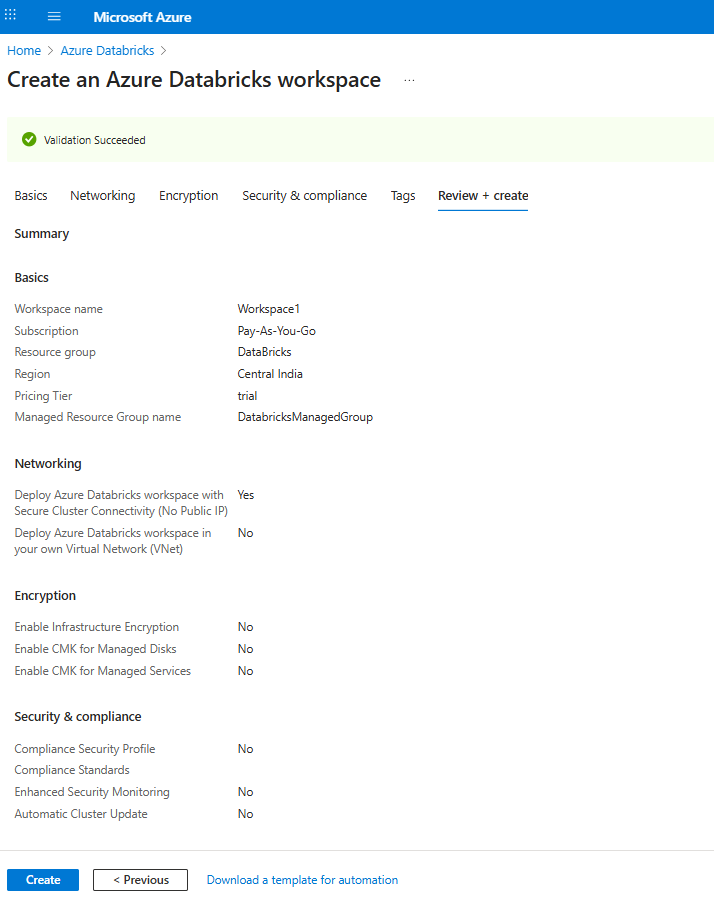Image resolution: width=714 pixels, height=899 pixels.
Task: Click Enhanced Security Monitoring label
Action: (92, 792)
